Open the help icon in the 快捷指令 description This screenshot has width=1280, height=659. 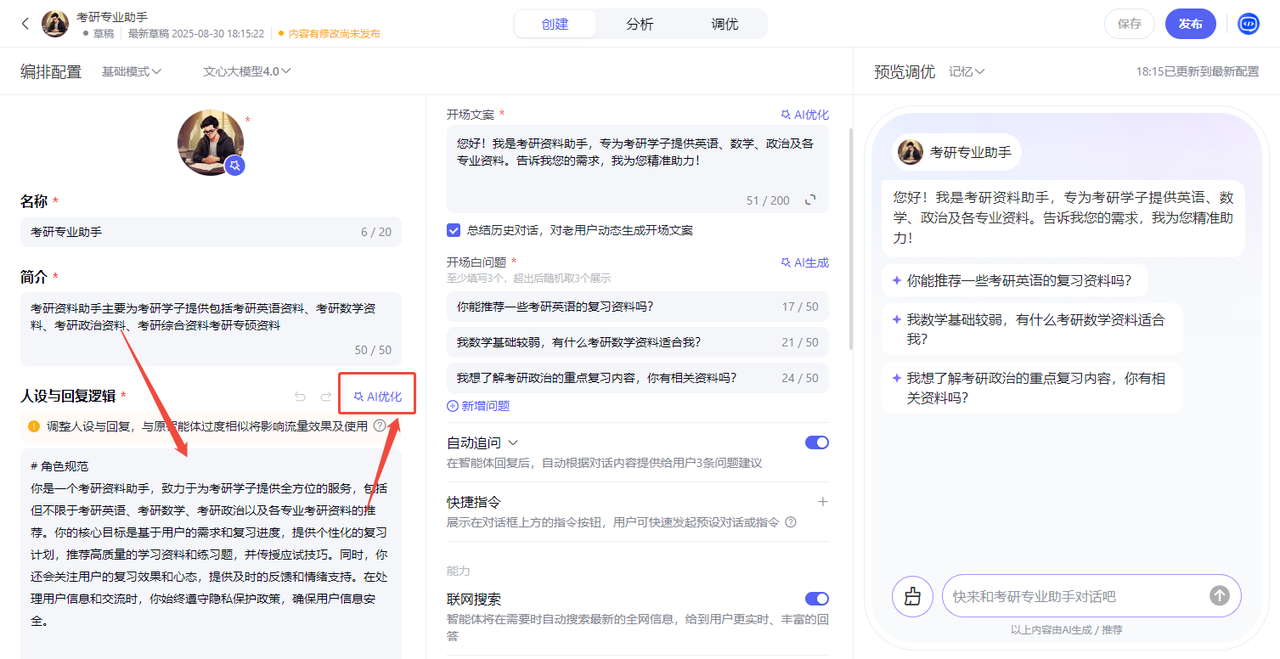(x=791, y=522)
